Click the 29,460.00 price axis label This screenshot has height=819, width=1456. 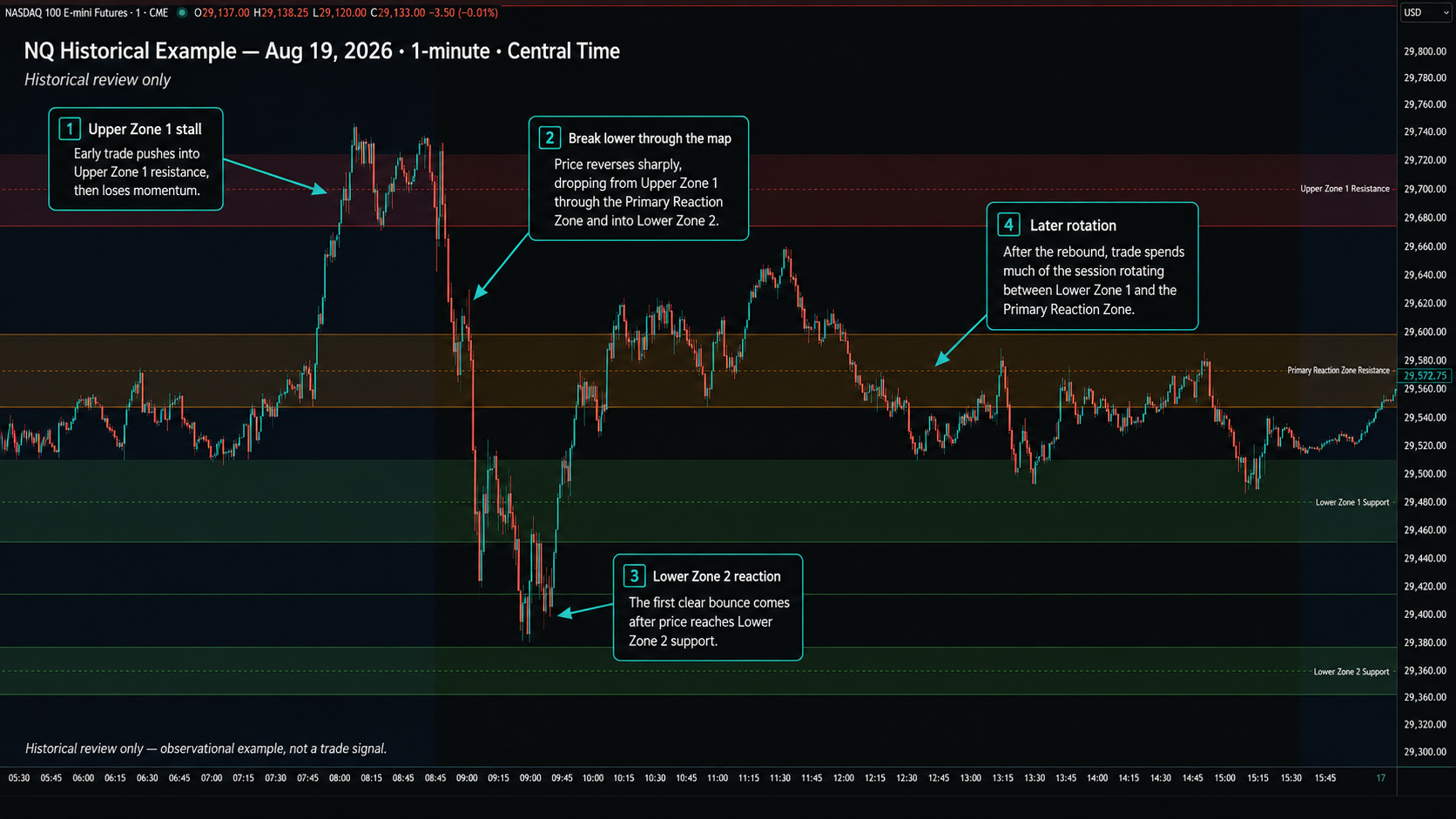1425,530
